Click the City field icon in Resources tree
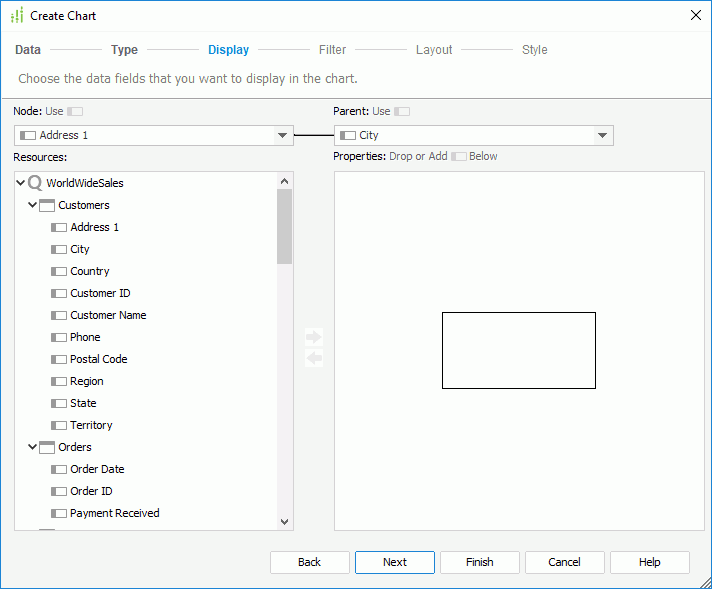Screen dimensions: 712x589 59,249
